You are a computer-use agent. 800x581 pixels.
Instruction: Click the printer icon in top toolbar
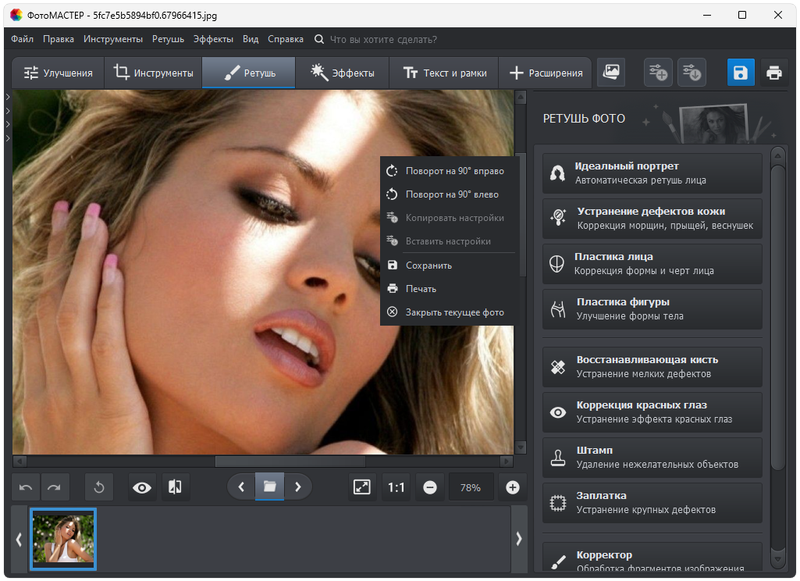[773, 73]
